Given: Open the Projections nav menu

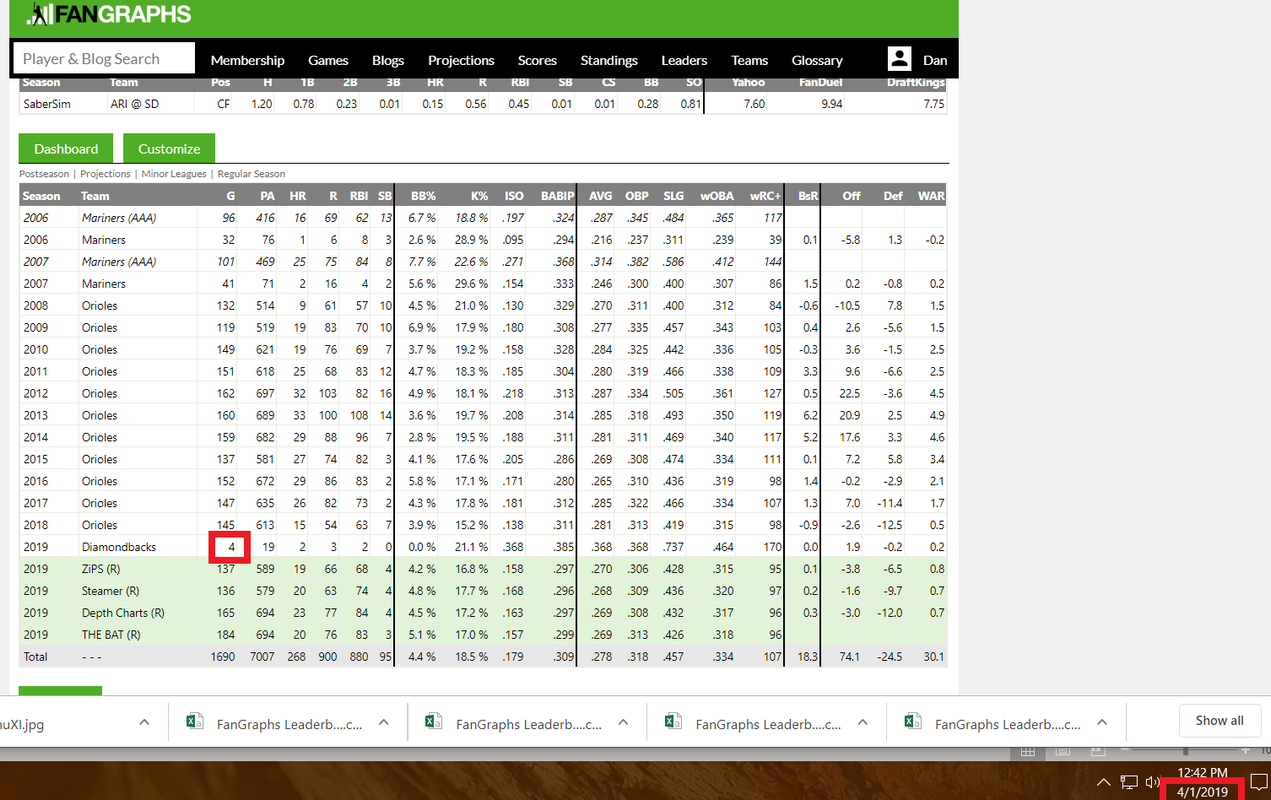Looking at the screenshot, I should (x=461, y=60).
